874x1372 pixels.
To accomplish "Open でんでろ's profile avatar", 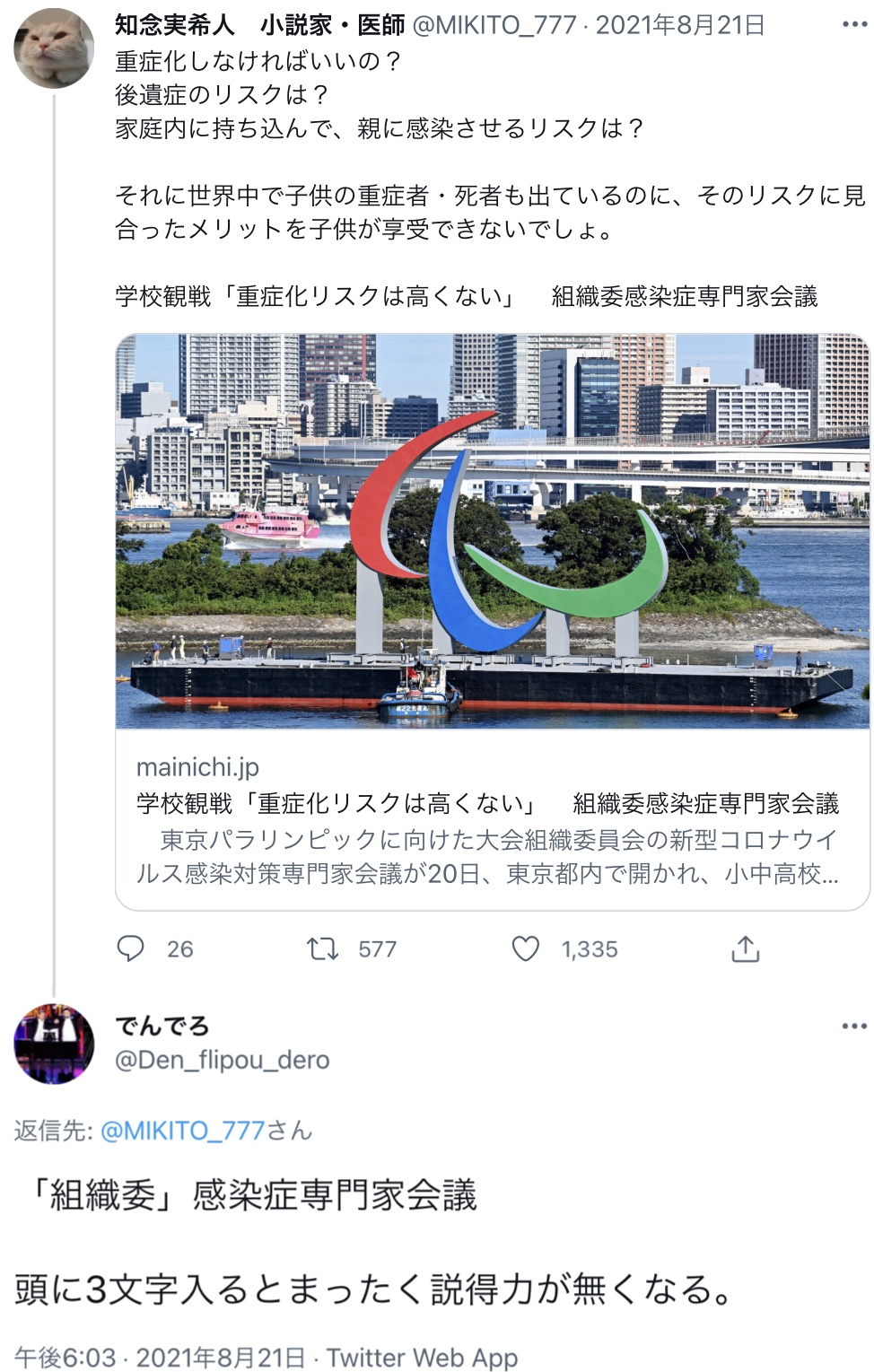I will coord(54,1044).
